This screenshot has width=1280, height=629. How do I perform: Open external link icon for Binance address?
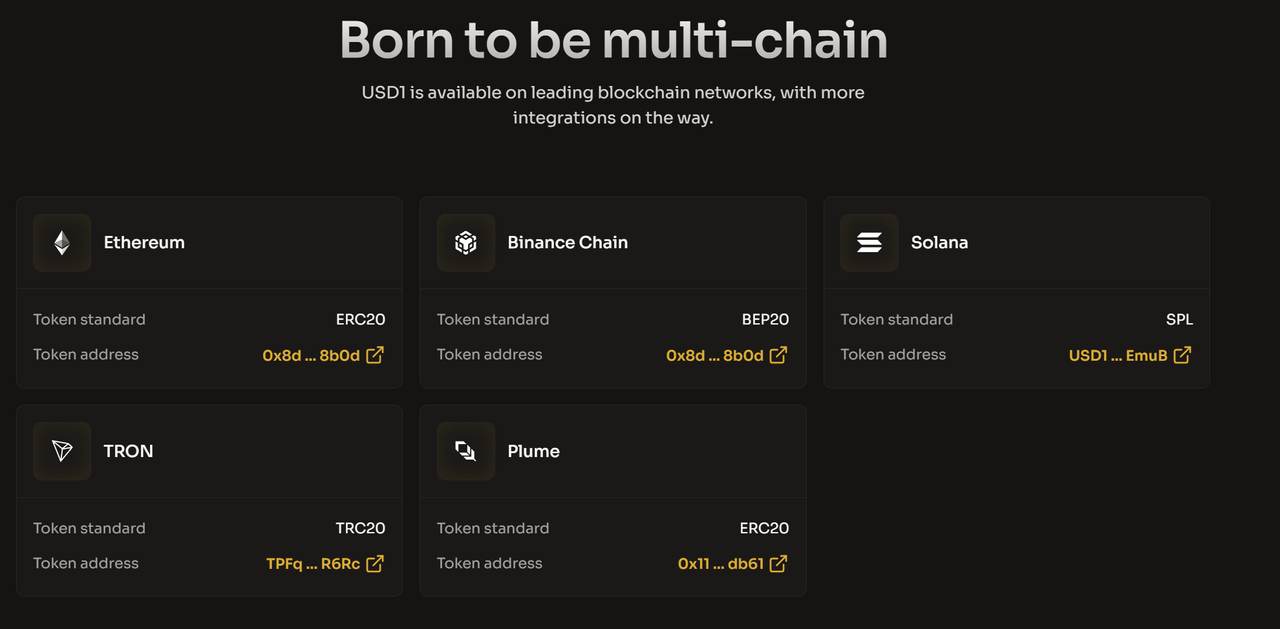[778, 355]
